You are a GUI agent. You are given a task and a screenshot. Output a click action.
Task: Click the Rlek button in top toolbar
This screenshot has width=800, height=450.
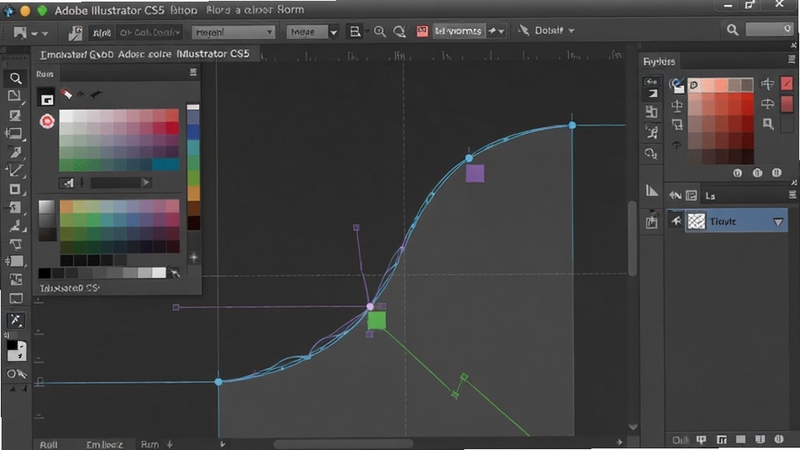tap(101, 33)
